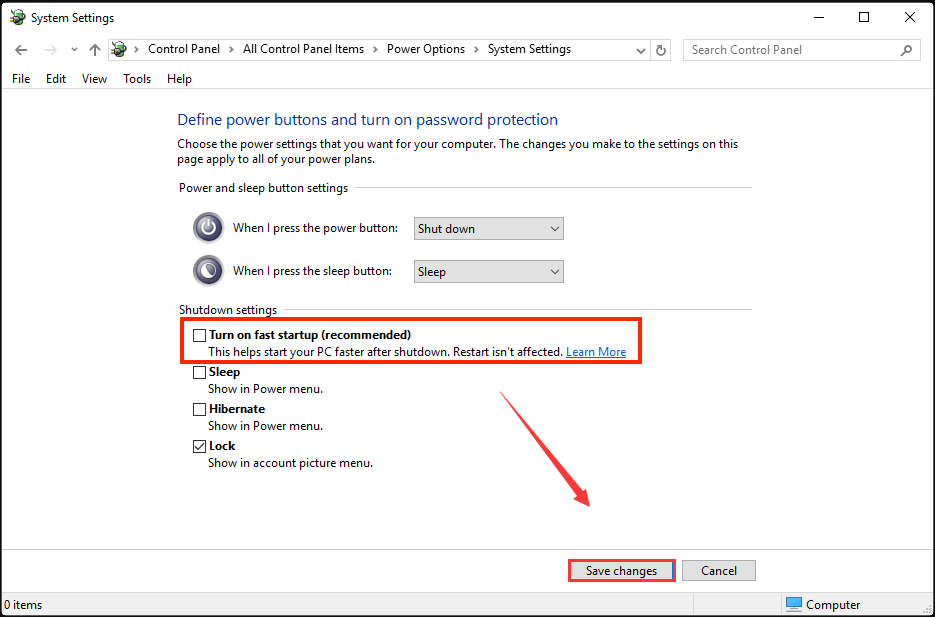This screenshot has height=617, width=935.
Task: Maximize the System Settings window
Action: pyautogui.click(x=863, y=17)
